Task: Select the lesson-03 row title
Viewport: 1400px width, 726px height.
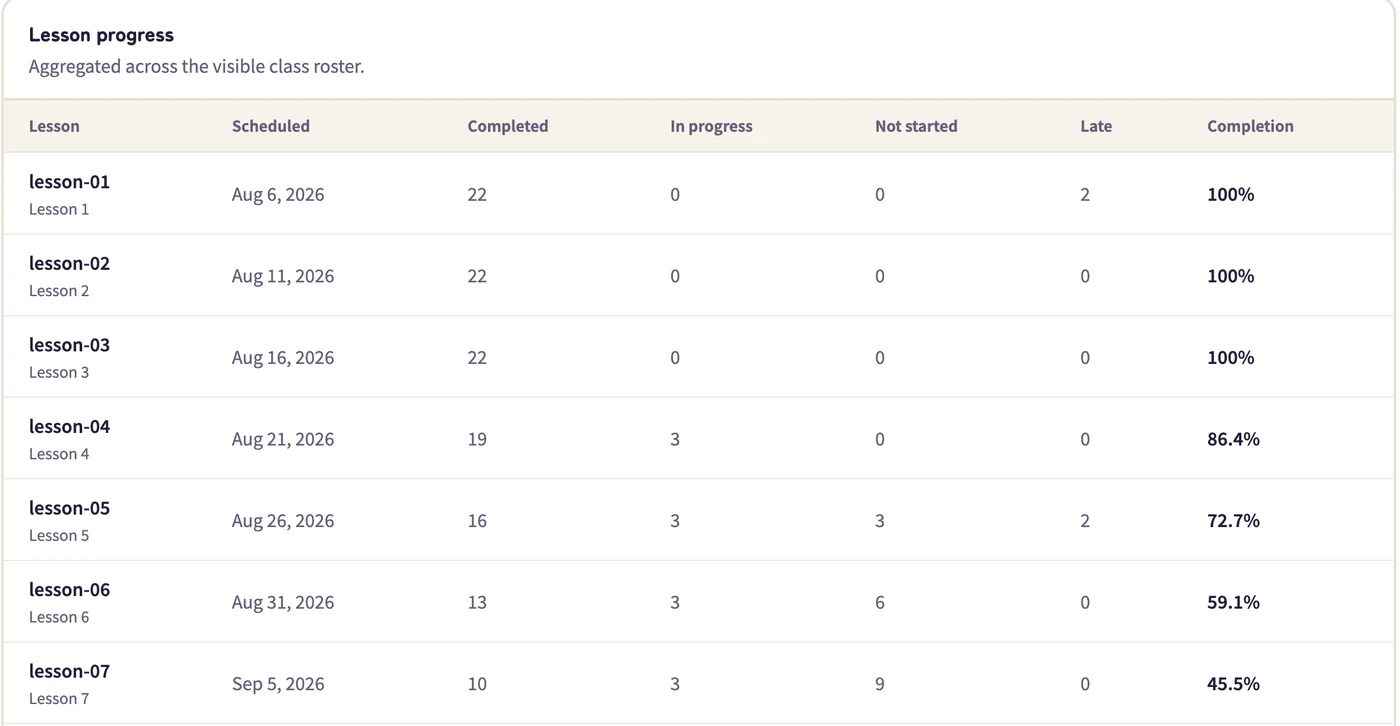Action: coord(69,345)
